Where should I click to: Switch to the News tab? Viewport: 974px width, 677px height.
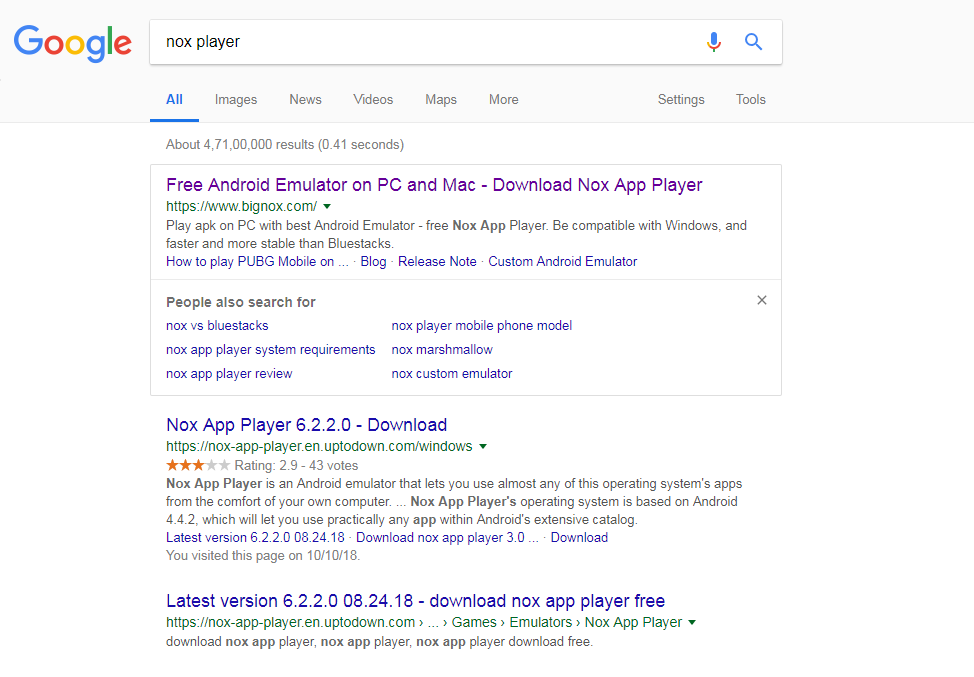[x=305, y=99]
